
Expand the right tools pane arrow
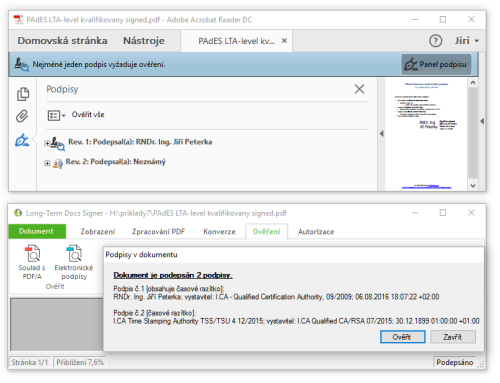click(482, 121)
